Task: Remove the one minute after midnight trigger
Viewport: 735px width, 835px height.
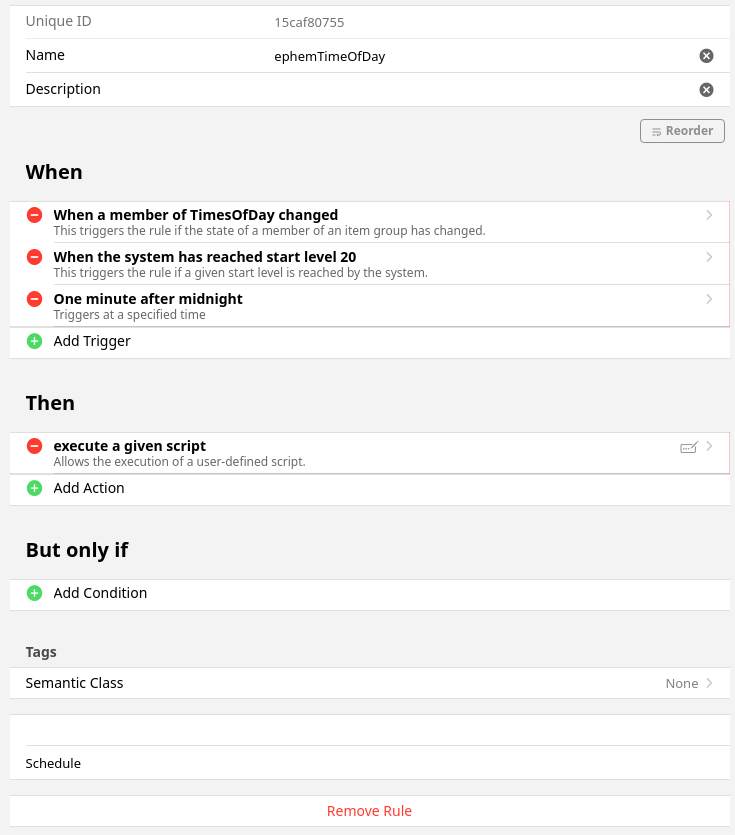Action: coord(34,299)
